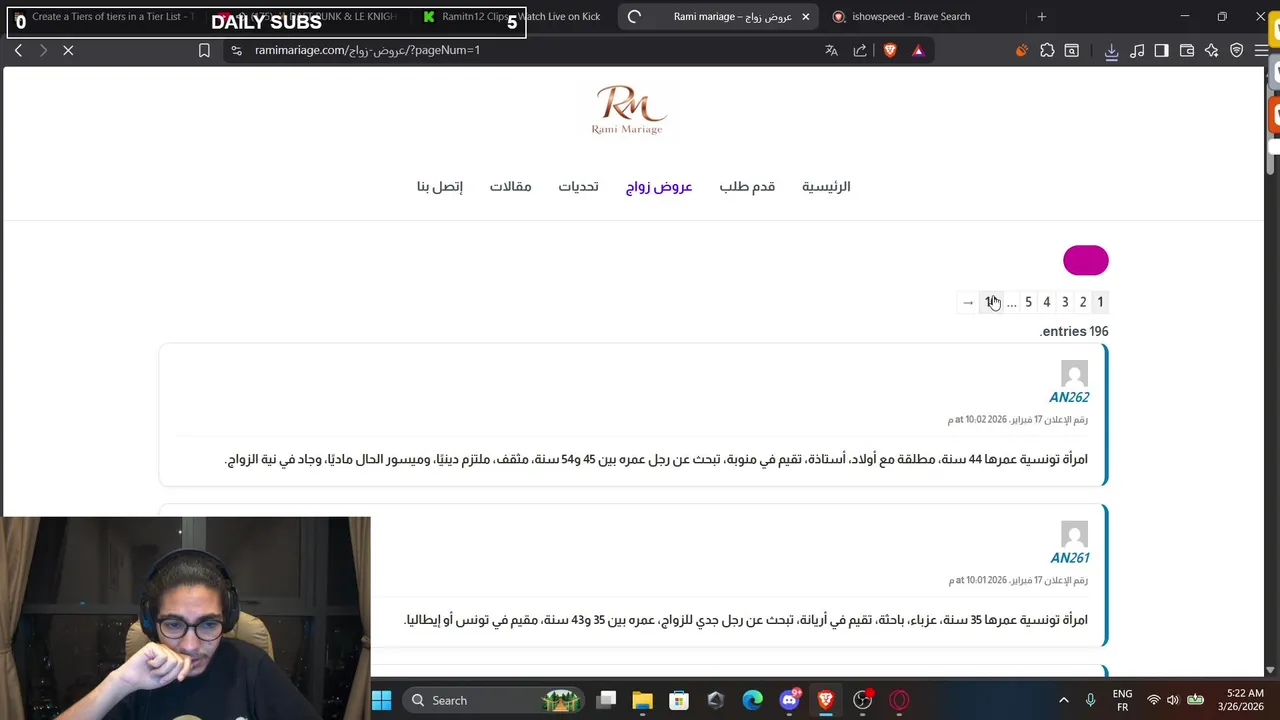Go to pagination page 2
Viewport: 1280px width, 720px height.
click(x=1082, y=302)
